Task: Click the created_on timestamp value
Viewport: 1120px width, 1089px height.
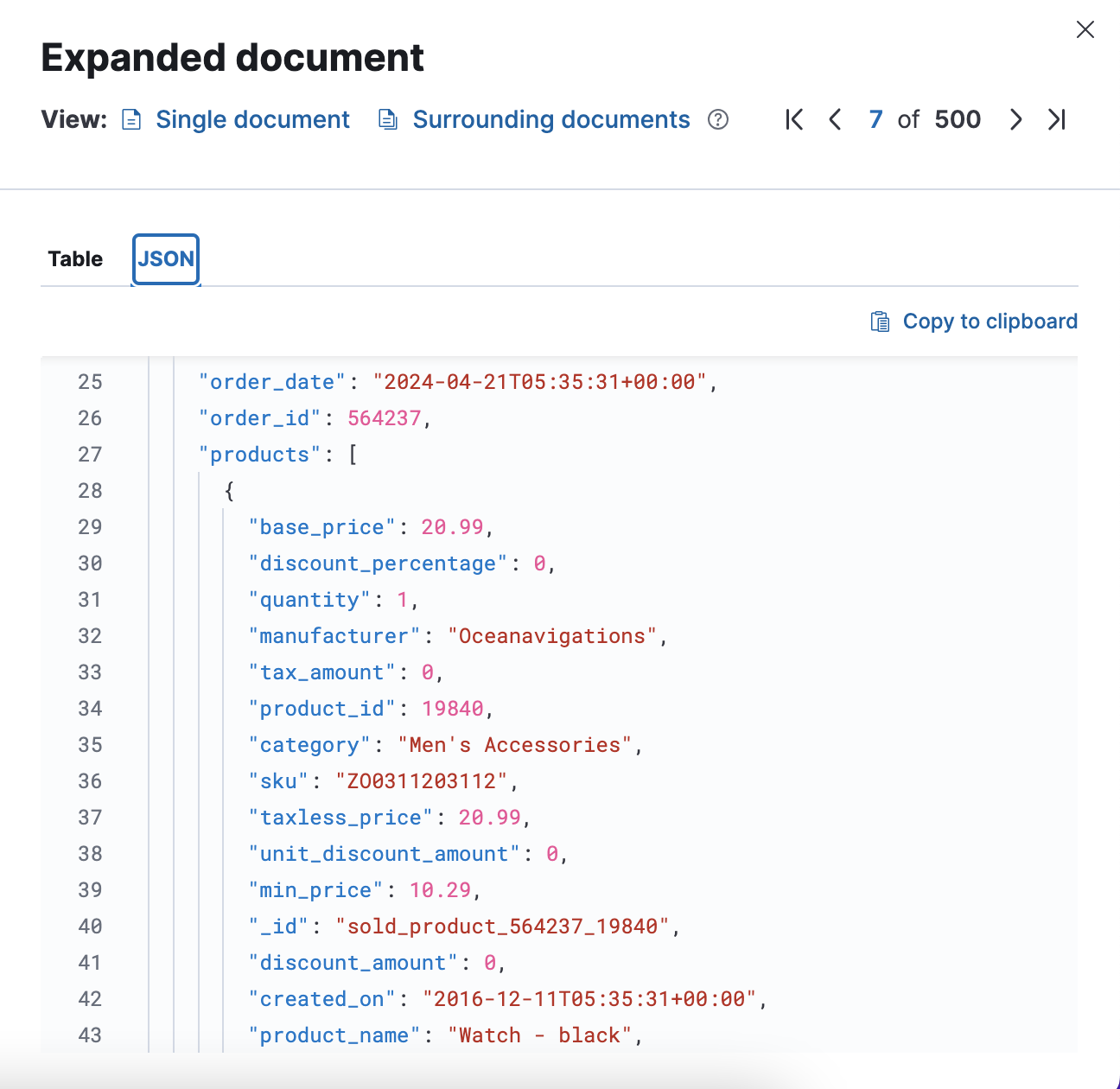Action: tap(590, 999)
